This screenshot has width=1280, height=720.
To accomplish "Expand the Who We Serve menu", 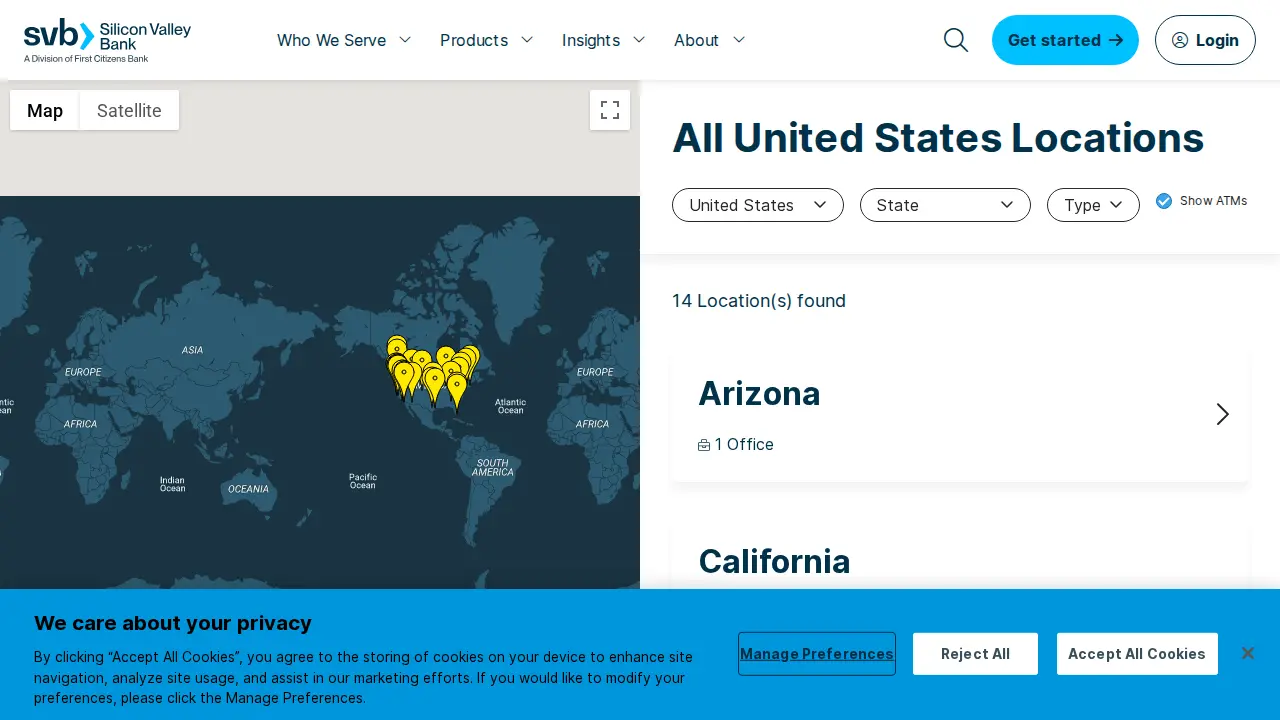I will 344,40.
